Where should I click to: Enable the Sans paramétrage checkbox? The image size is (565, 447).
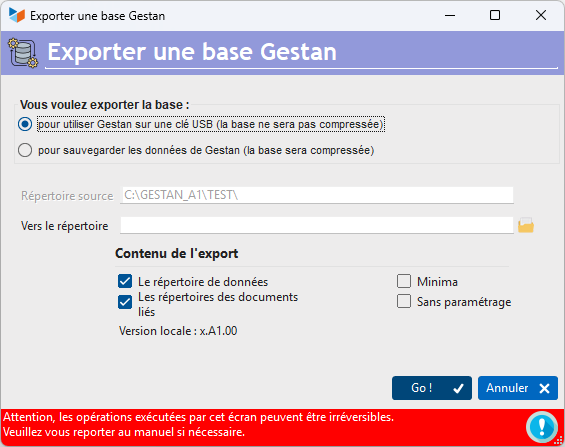click(404, 301)
